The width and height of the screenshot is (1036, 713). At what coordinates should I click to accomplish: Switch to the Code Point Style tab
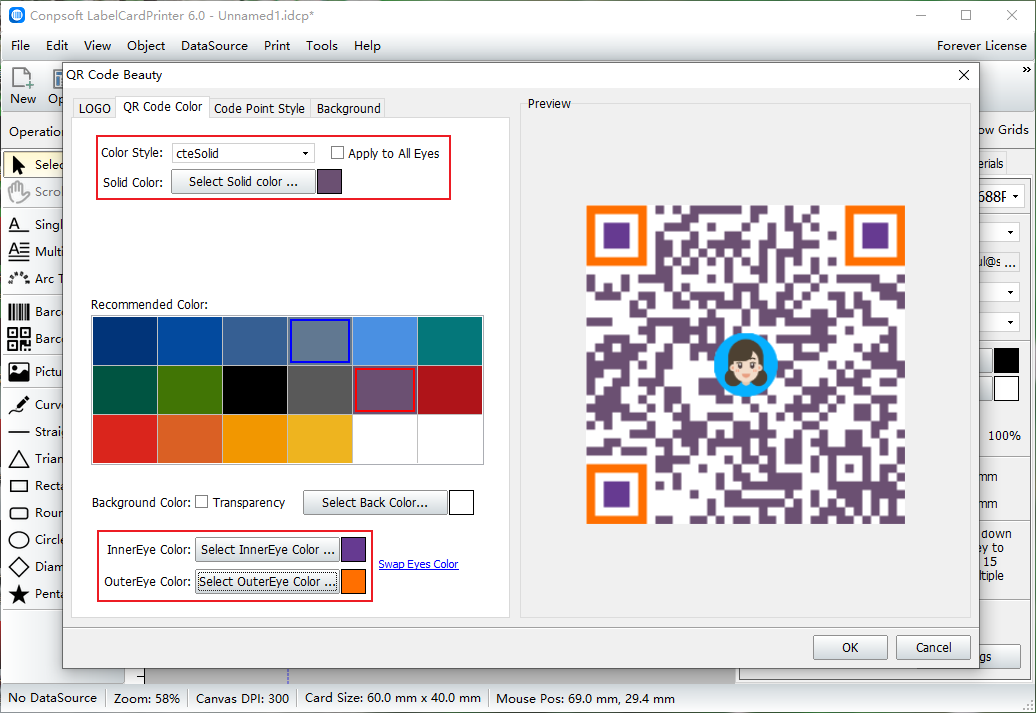tap(260, 108)
